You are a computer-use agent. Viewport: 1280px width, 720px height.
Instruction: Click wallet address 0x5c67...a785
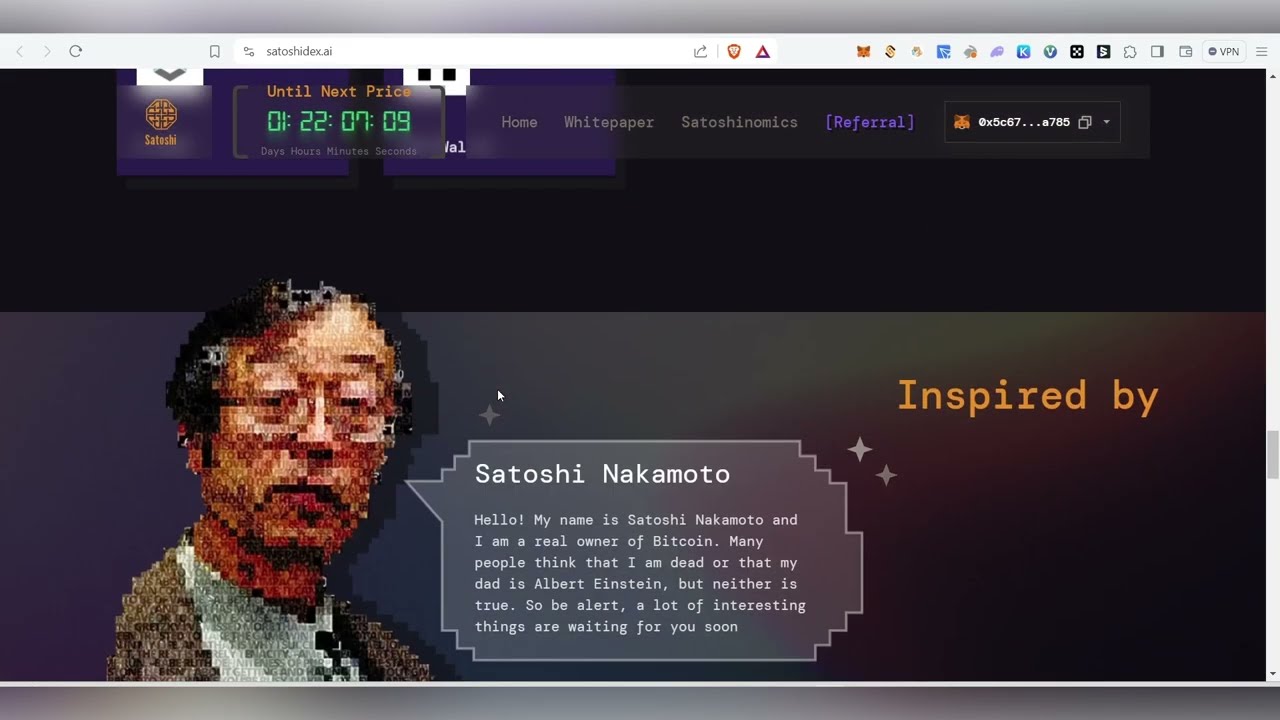(1024, 122)
